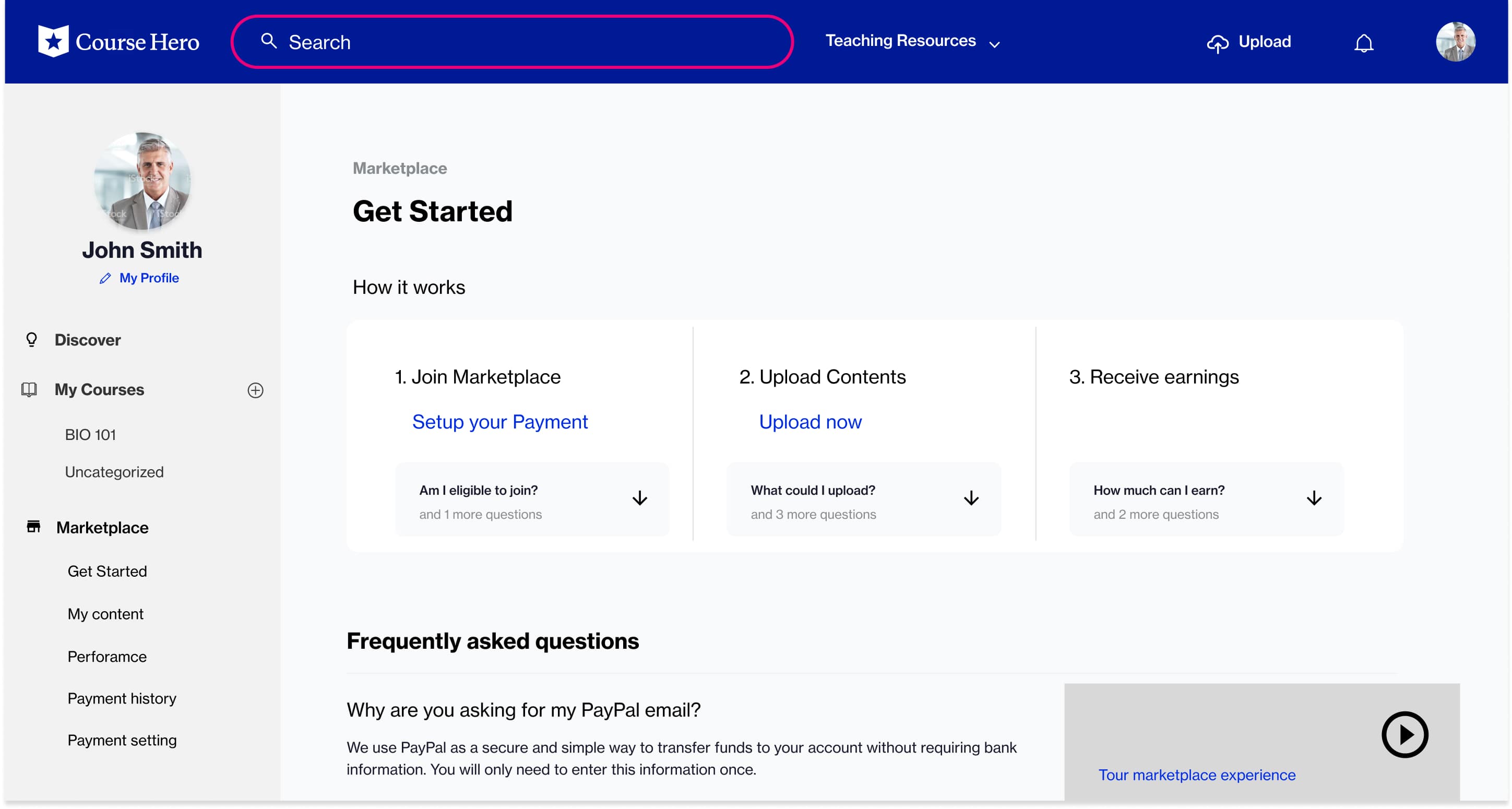Focus the Search input field

[528, 42]
